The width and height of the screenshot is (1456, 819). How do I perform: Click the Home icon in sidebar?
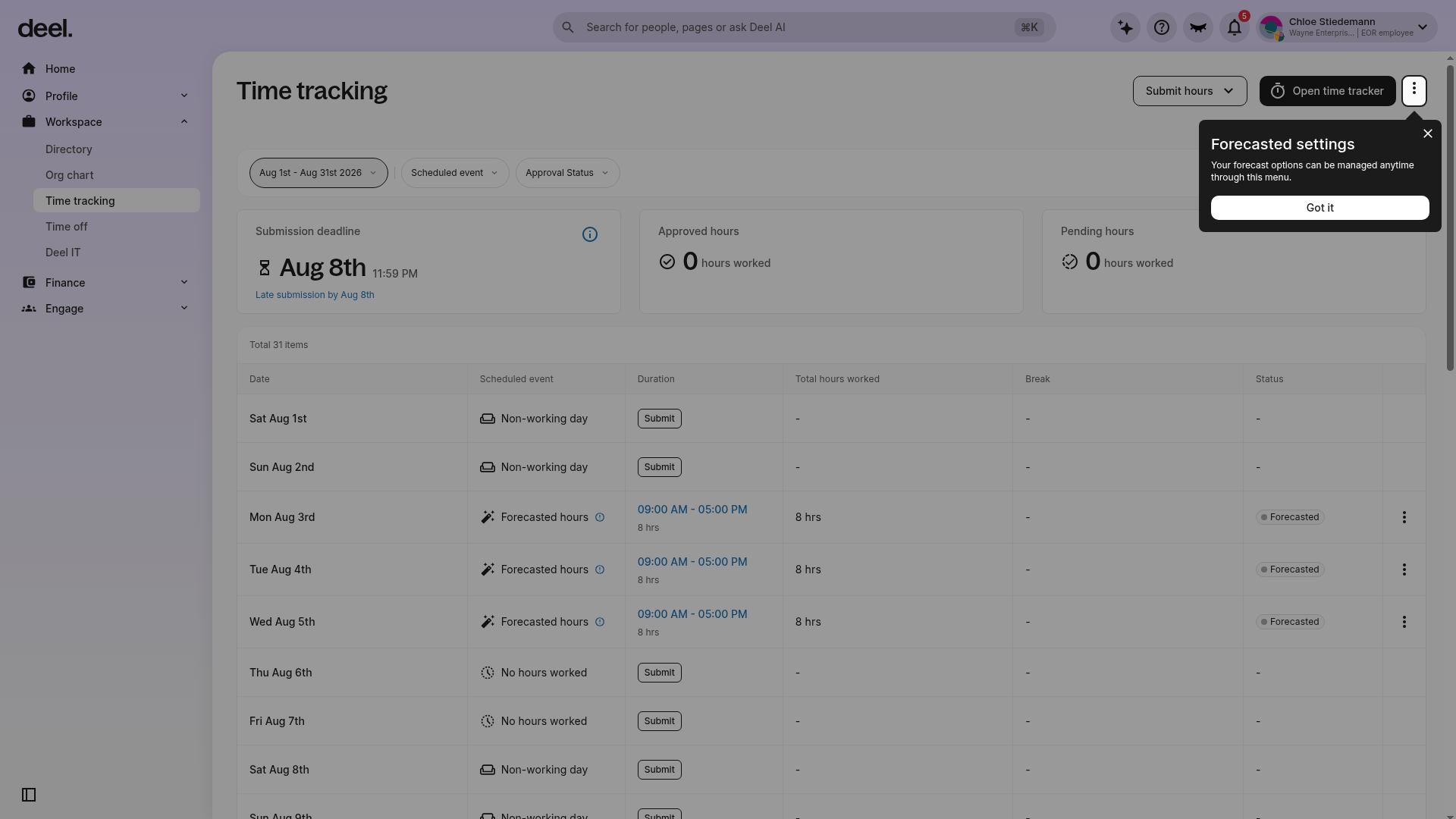[29, 69]
